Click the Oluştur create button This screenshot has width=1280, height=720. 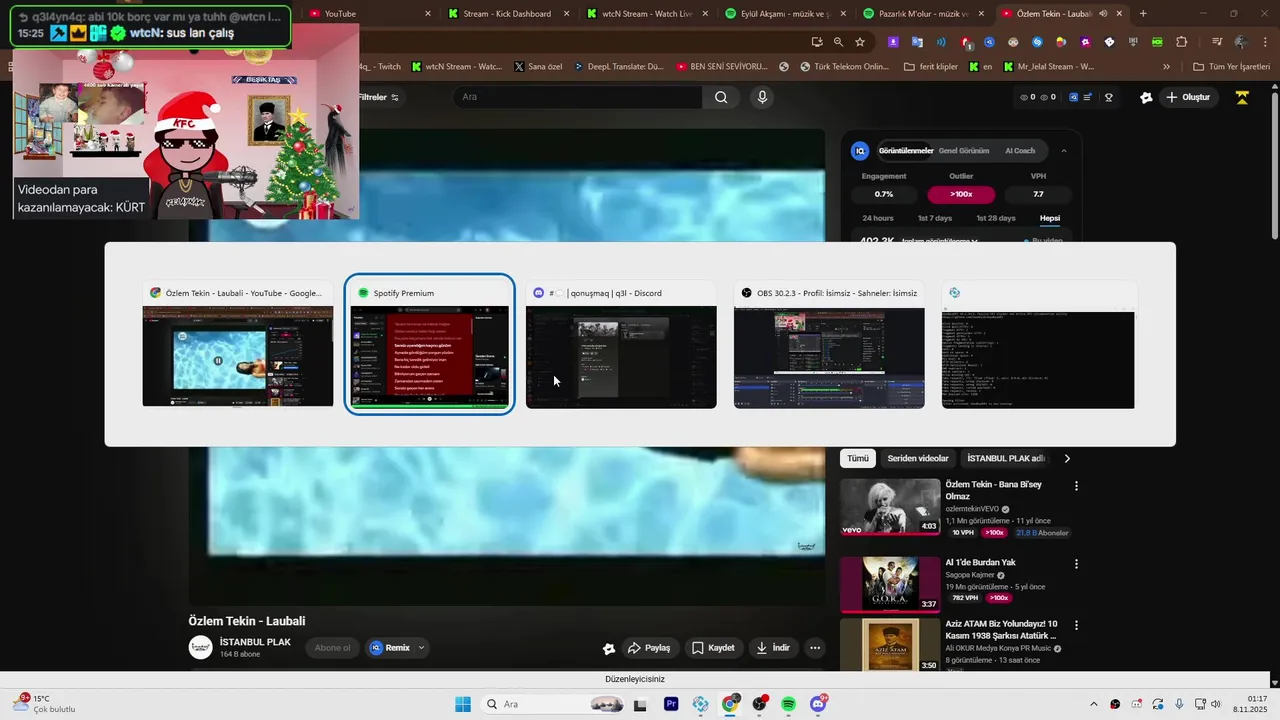[1188, 97]
